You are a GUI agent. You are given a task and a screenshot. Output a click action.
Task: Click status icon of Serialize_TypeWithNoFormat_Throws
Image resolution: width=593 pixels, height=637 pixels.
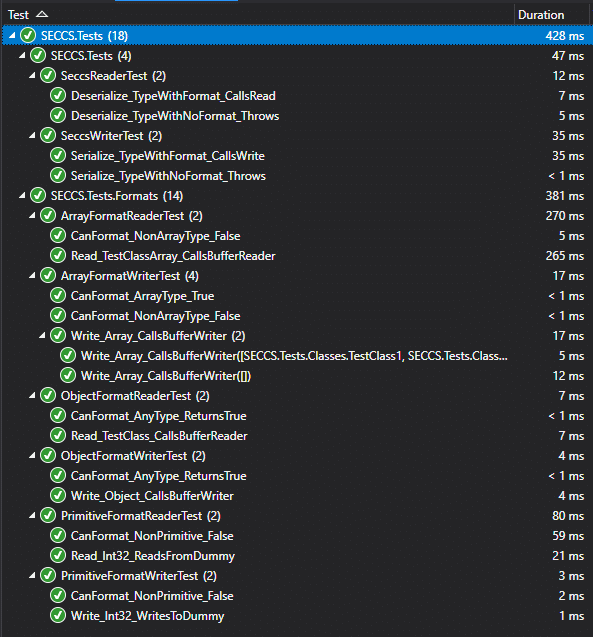tap(58, 176)
